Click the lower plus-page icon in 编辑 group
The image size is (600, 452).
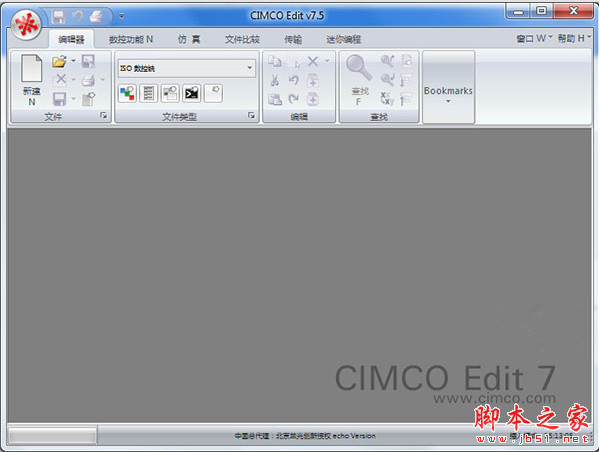tap(313, 99)
